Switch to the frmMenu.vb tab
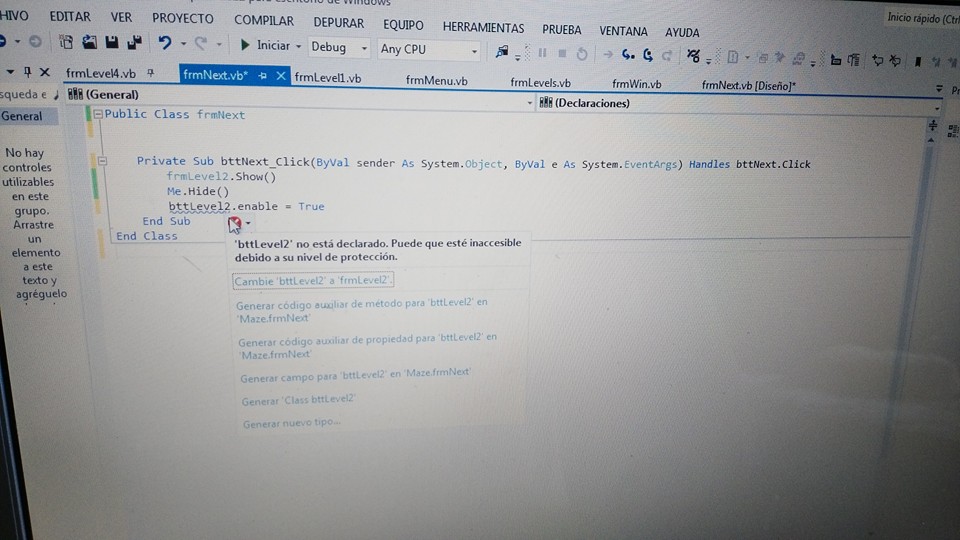This screenshot has height=540, width=960. point(436,81)
